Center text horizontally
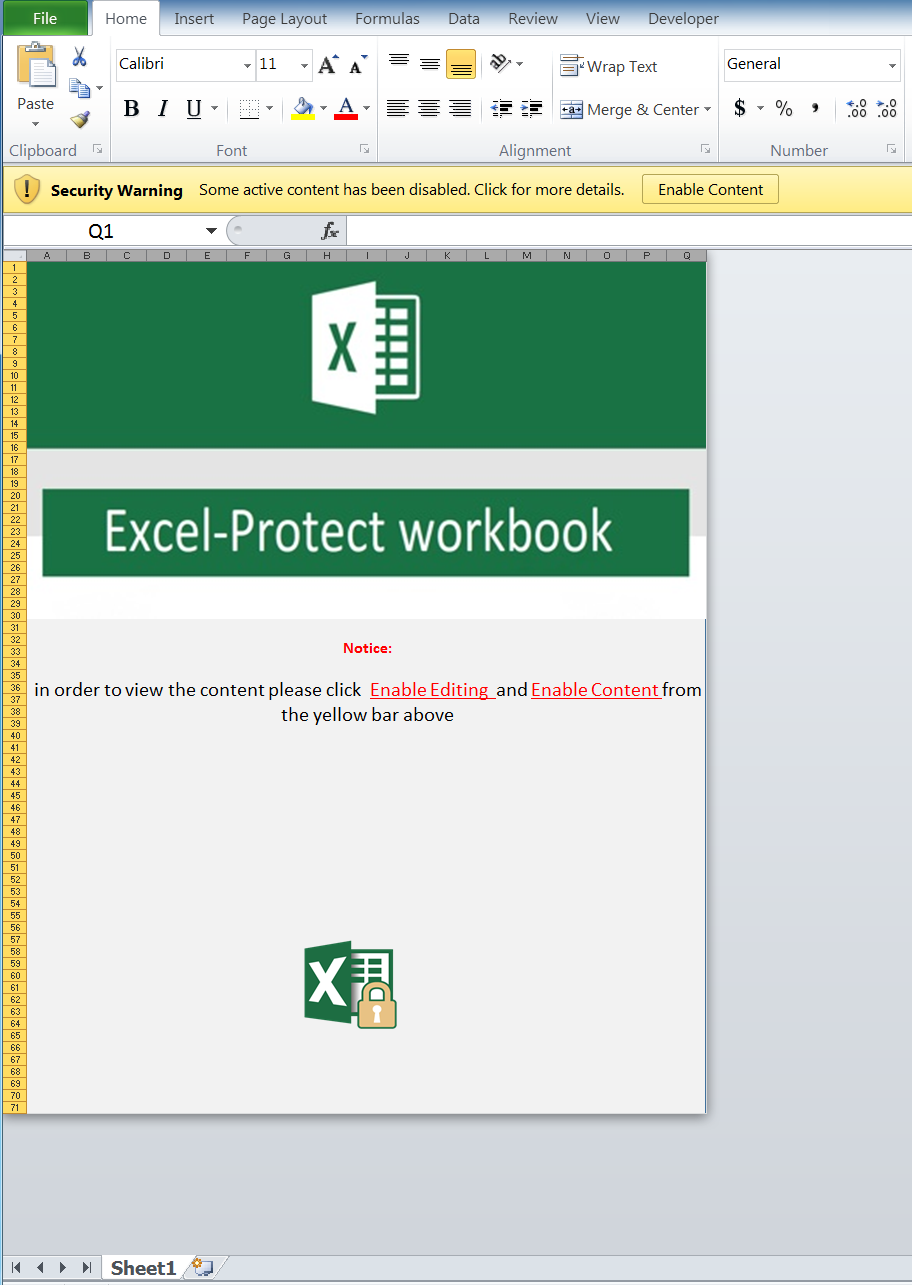Viewport: 912px width, 1285px height. (429, 109)
